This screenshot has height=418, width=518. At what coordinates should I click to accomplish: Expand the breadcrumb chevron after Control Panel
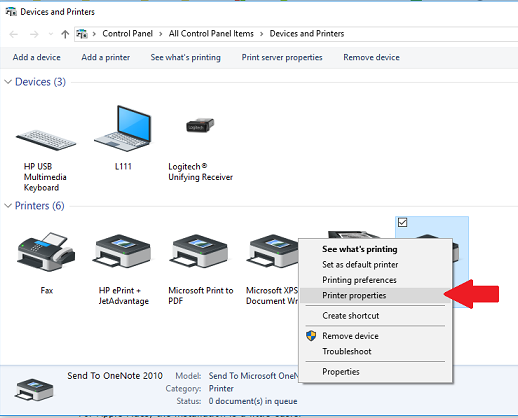(x=161, y=34)
